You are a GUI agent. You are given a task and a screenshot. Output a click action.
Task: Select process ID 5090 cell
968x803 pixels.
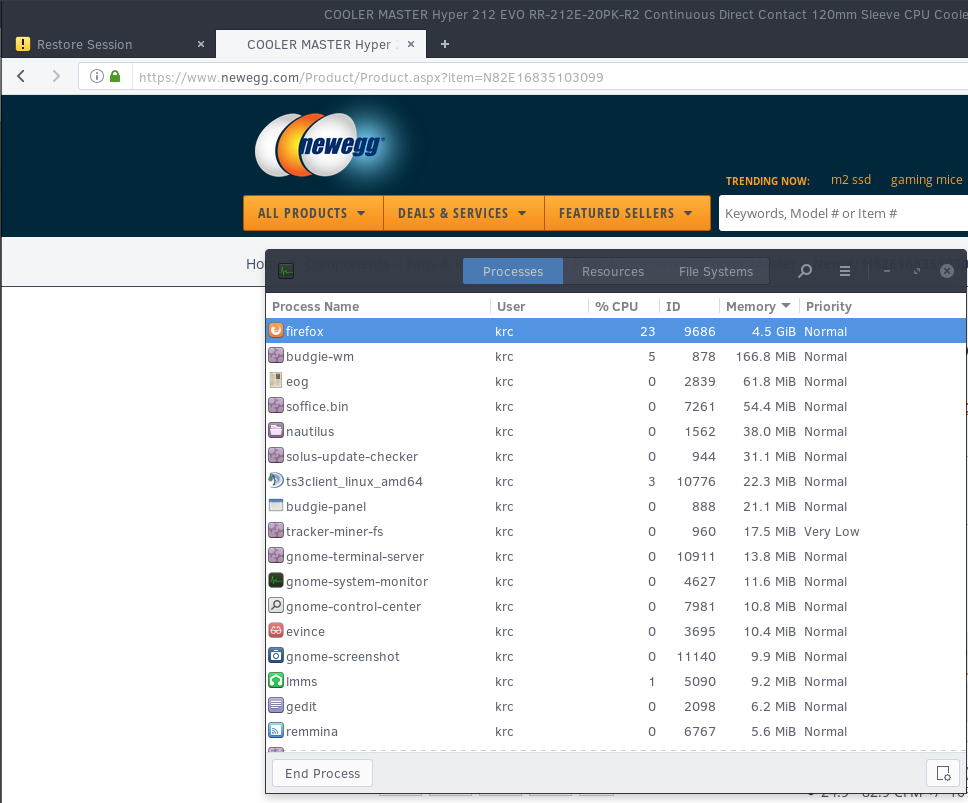click(x=699, y=681)
